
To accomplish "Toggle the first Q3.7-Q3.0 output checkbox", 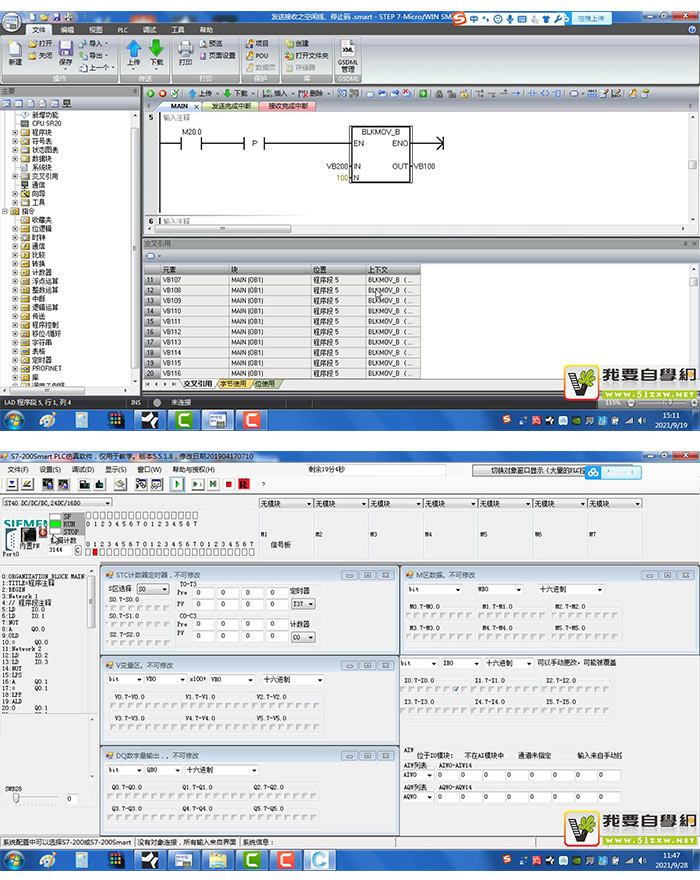I will [111, 817].
